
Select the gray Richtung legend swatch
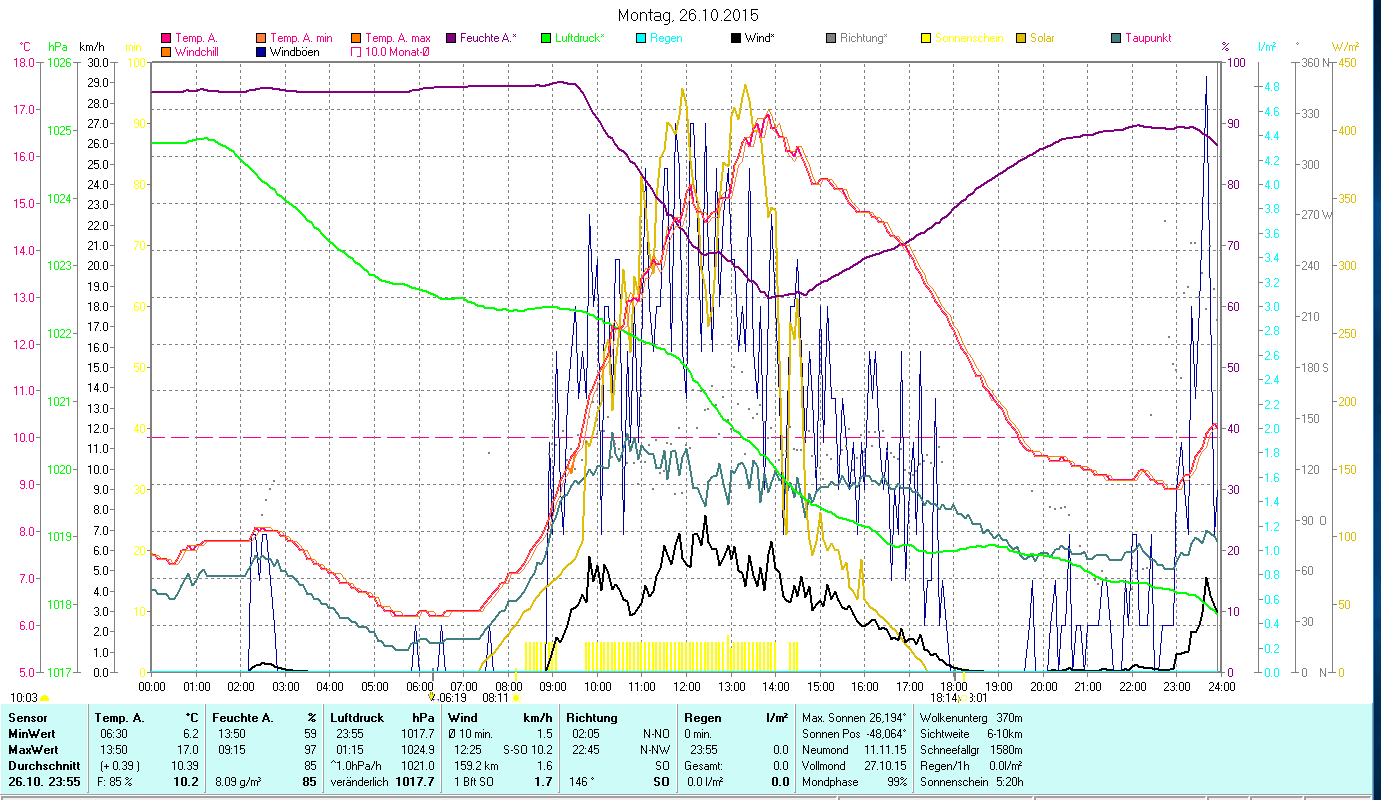(831, 38)
